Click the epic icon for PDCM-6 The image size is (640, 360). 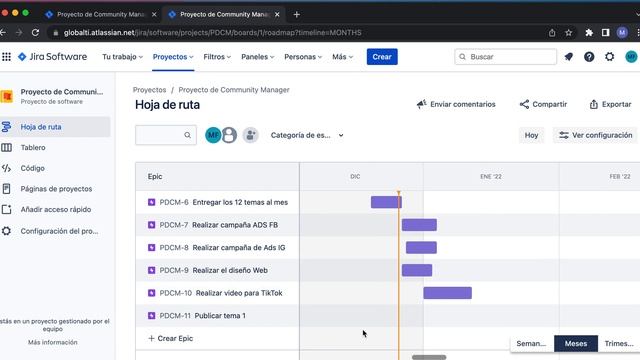151,202
